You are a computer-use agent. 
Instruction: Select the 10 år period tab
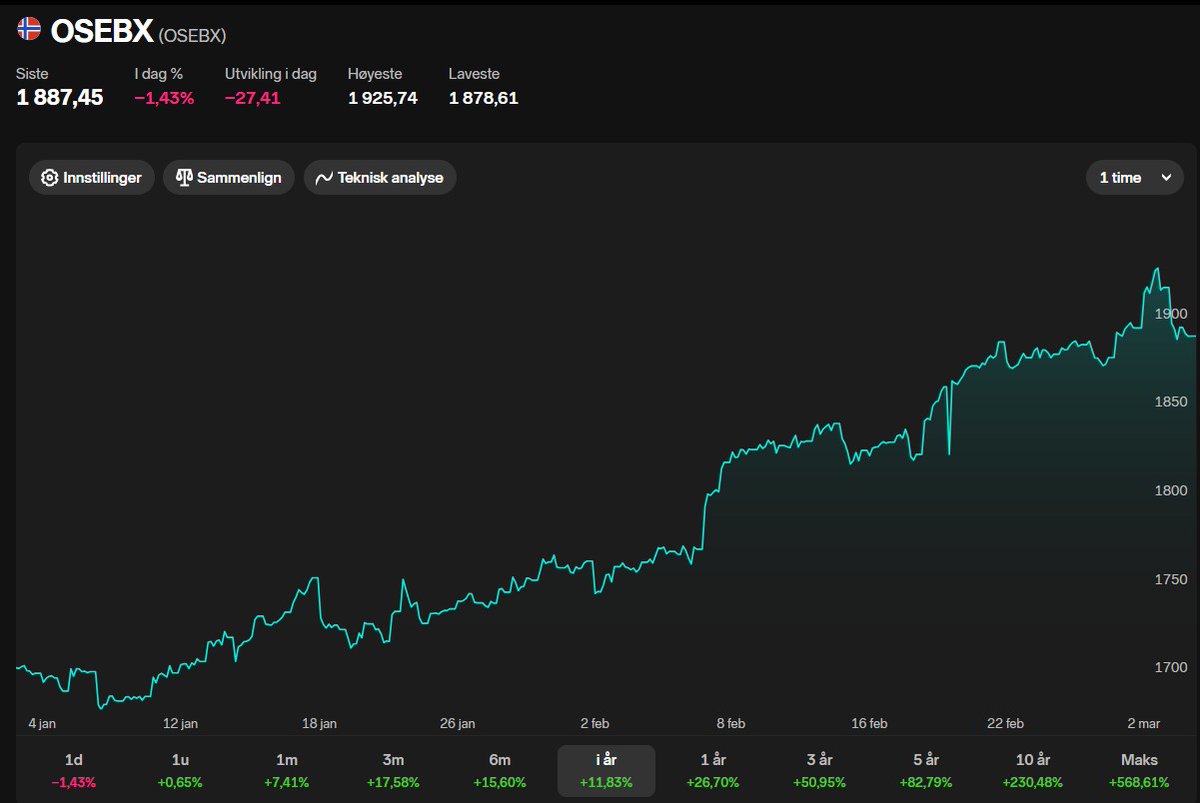(x=1032, y=770)
